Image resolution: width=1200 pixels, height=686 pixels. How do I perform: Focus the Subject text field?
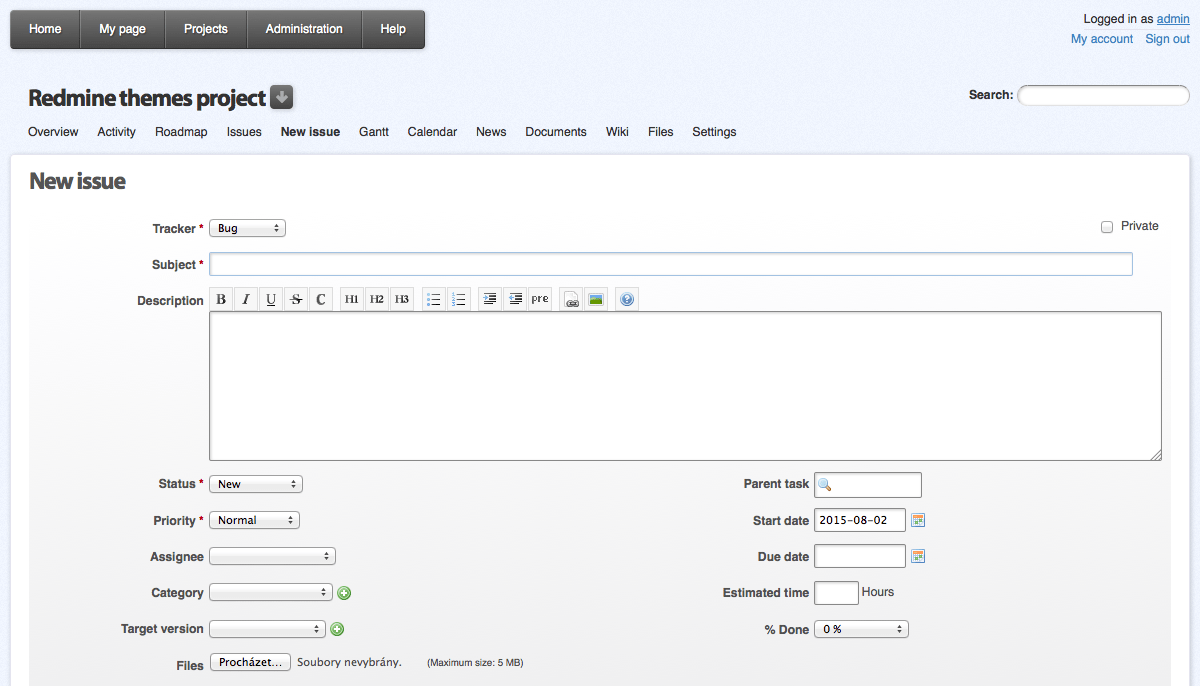671,264
